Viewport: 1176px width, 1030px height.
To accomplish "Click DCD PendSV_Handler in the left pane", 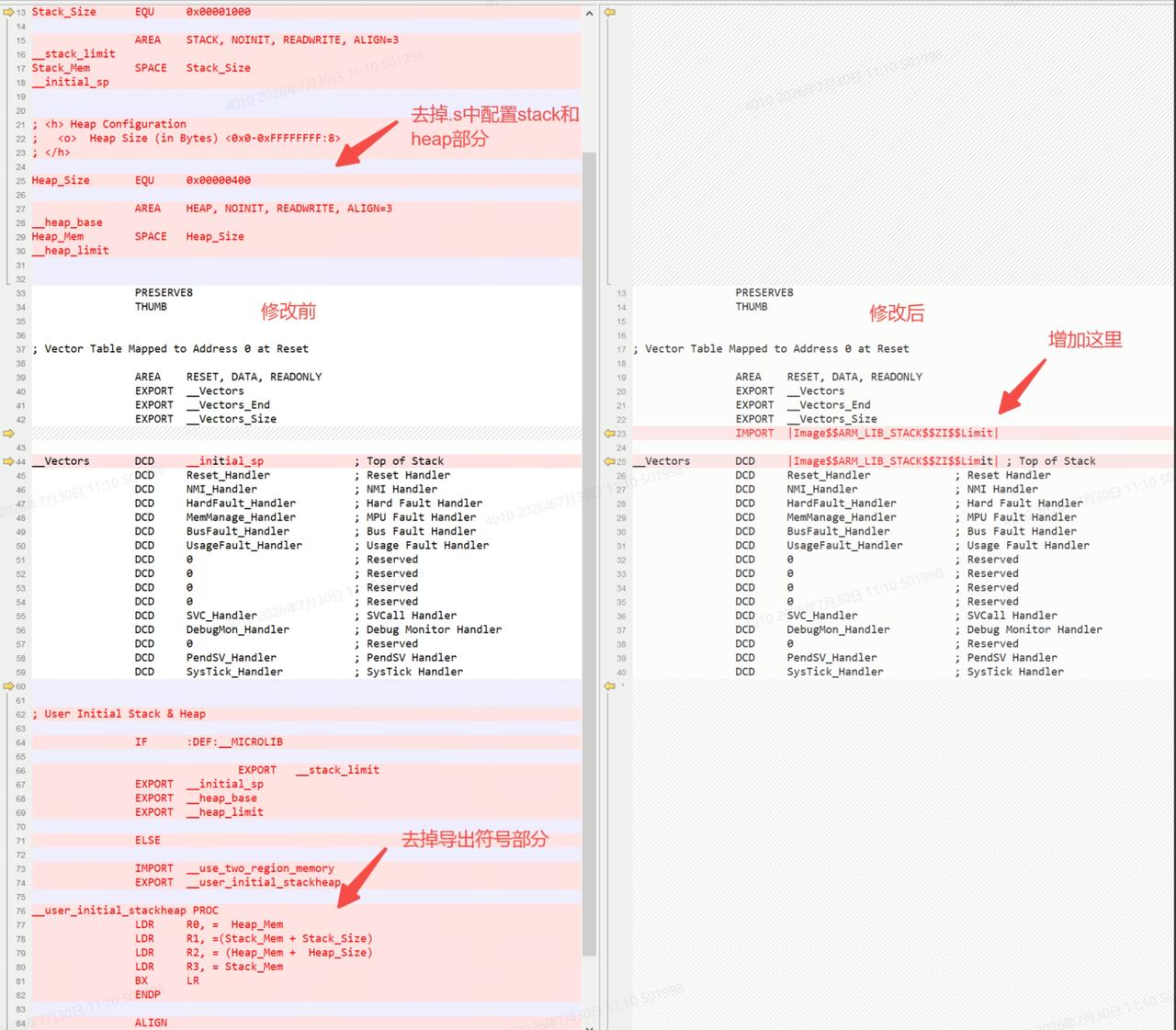I will (206, 658).
